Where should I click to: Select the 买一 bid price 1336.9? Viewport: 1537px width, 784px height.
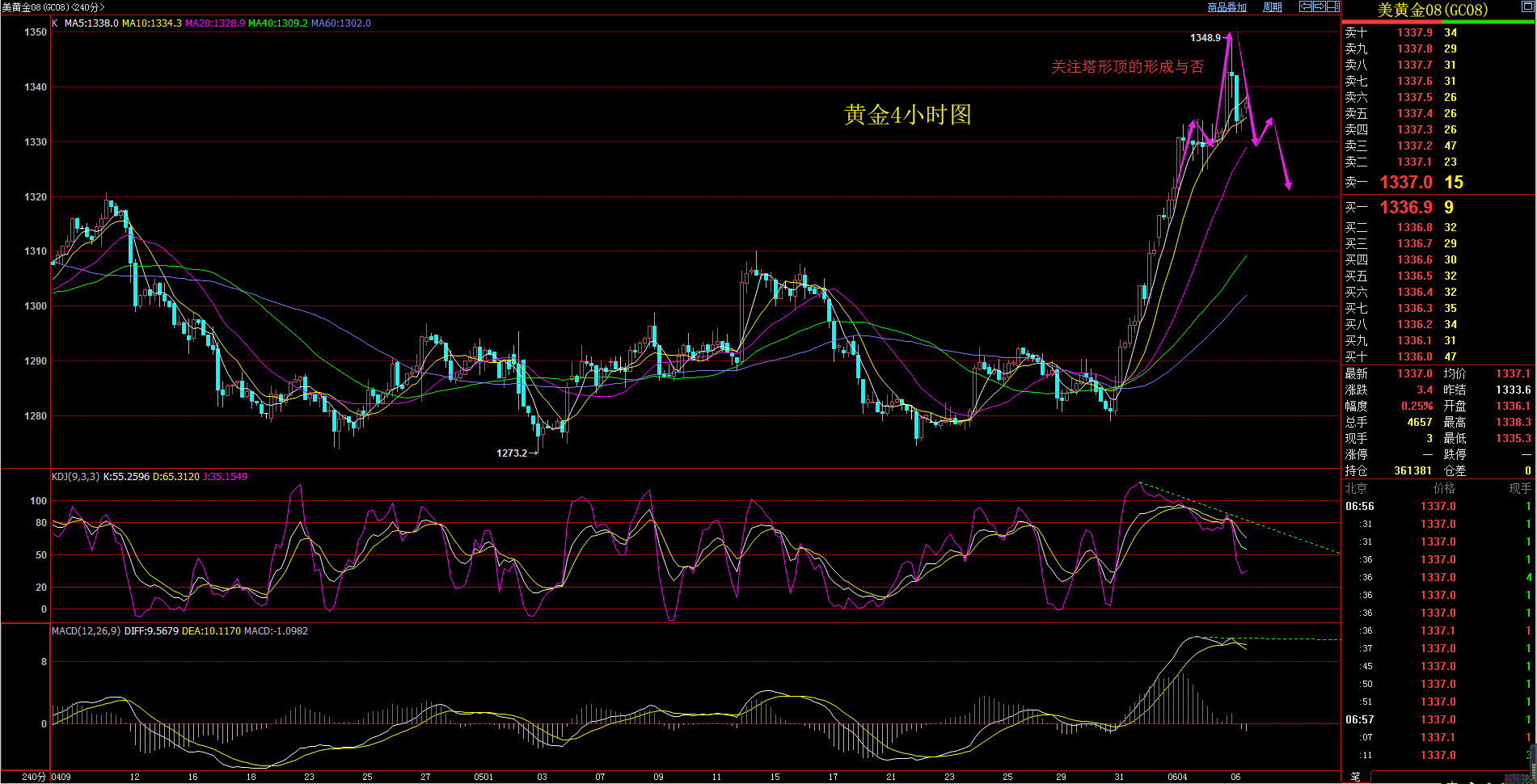coord(1406,208)
